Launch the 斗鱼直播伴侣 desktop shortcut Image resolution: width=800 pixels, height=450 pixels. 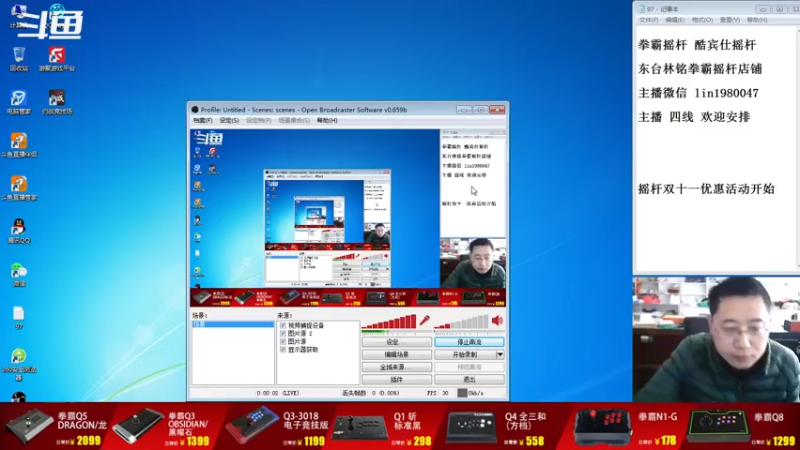pyautogui.click(x=19, y=144)
